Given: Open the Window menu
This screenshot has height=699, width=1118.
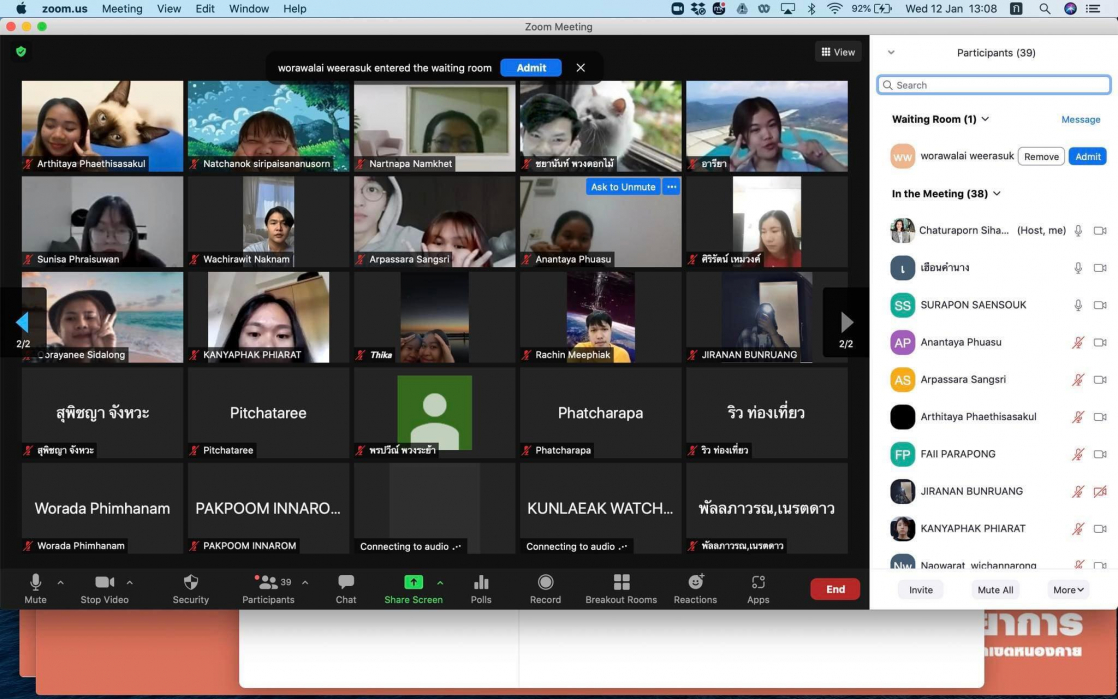Looking at the screenshot, I should pyautogui.click(x=249, y=9).
